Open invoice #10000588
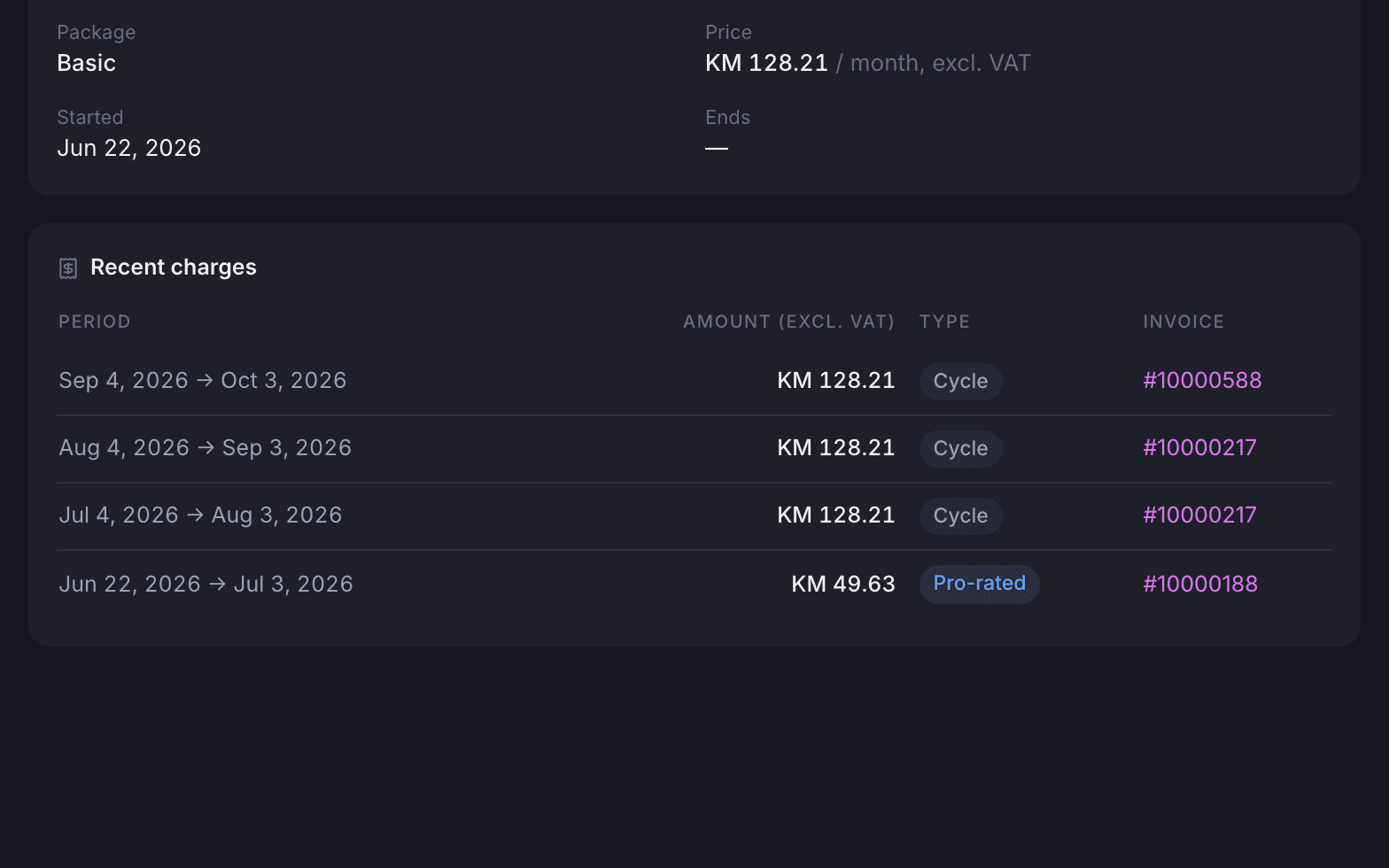 coord(1202,380)
